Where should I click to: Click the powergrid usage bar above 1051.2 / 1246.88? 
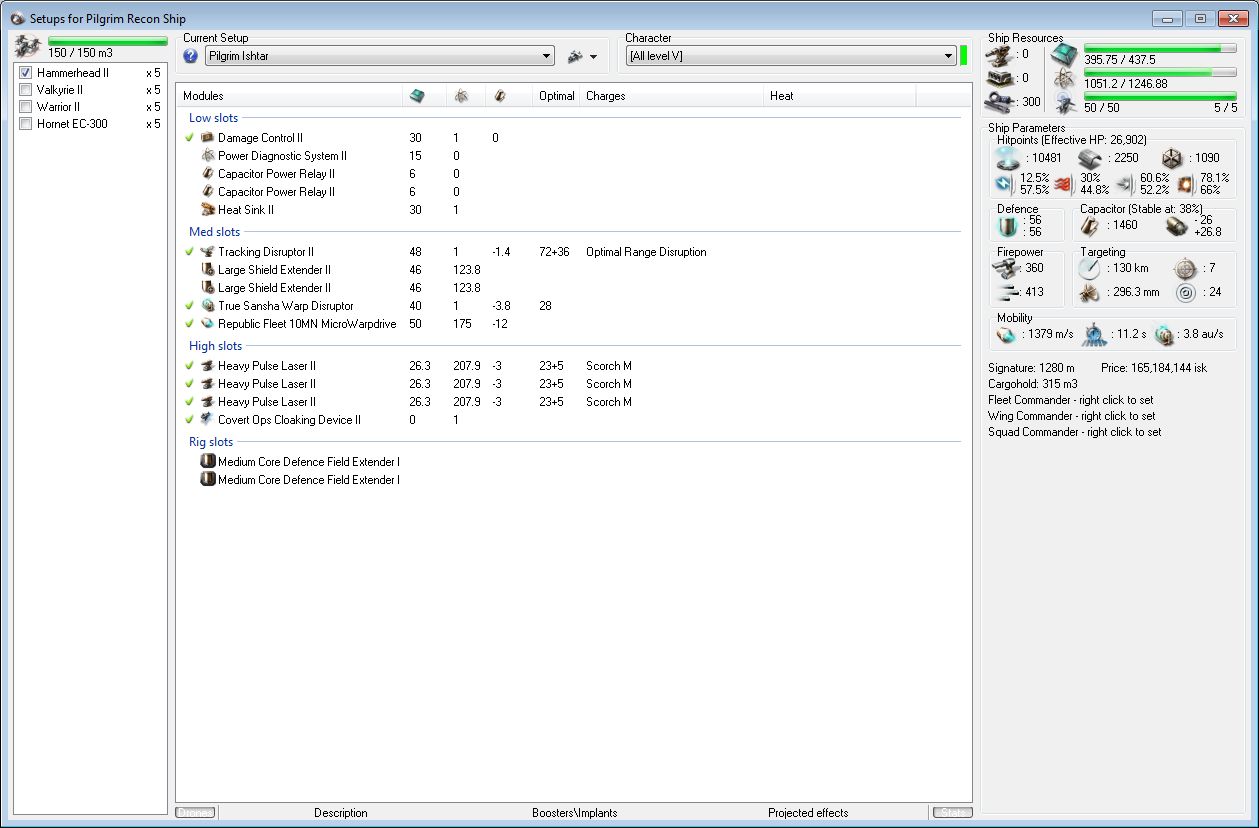(1160, 72)
